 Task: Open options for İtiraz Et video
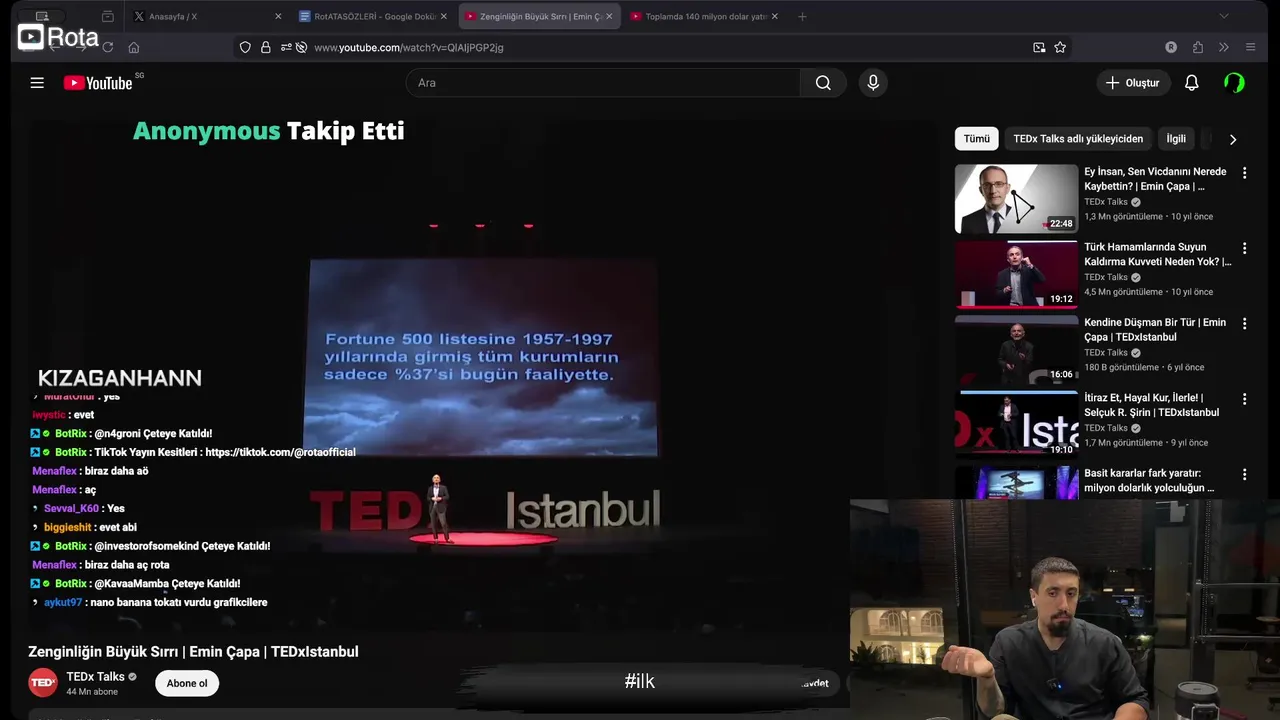pos(1244,399)
